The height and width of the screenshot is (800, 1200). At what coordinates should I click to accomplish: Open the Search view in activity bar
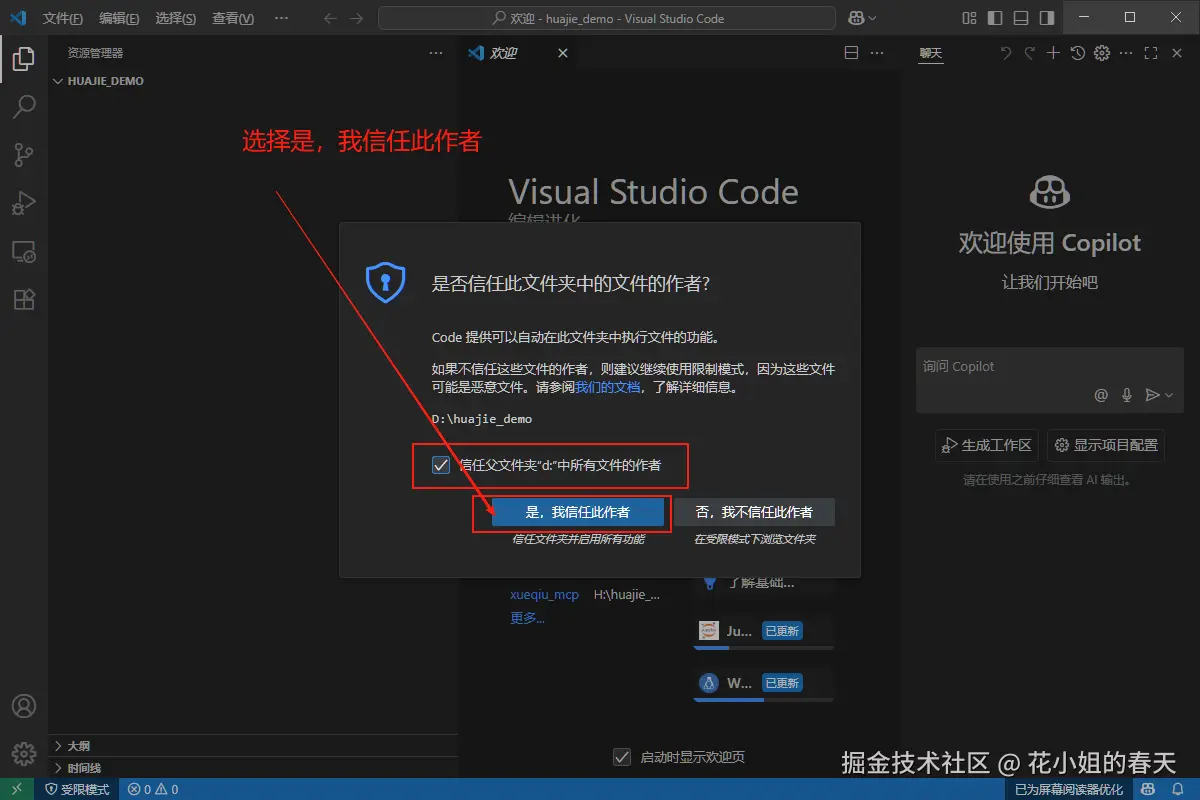(24, 106)
